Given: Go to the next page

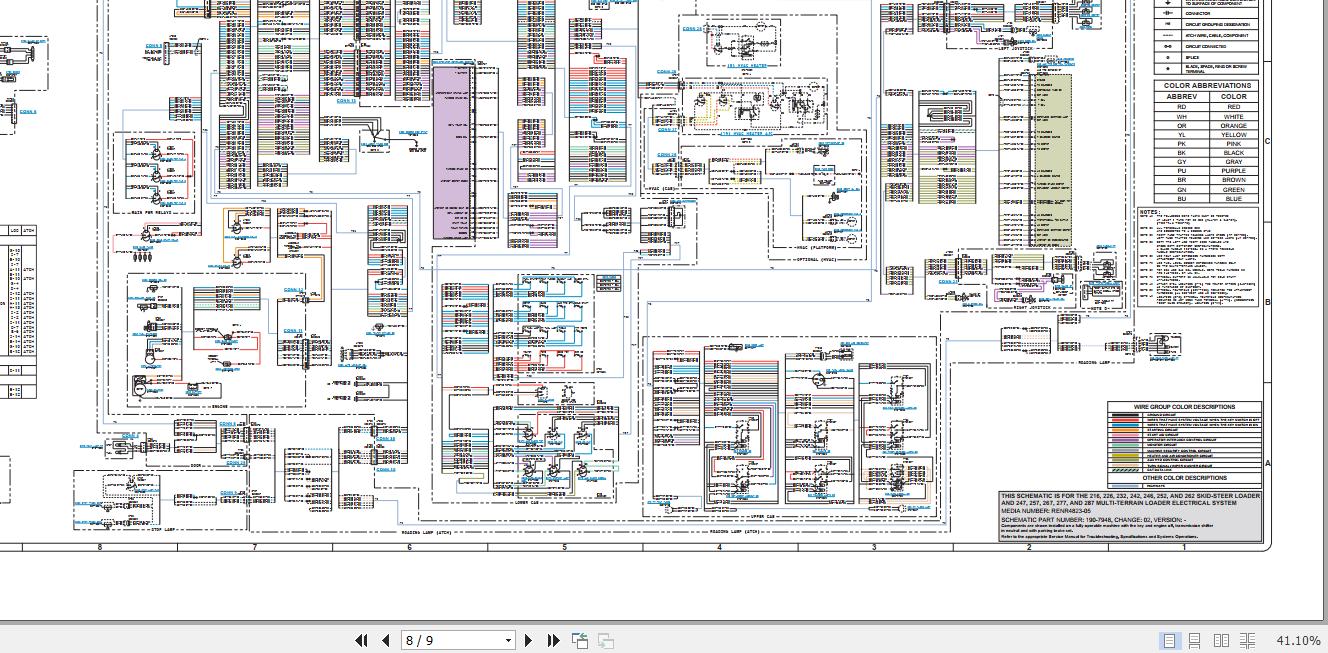Looking at the screenshot, I should click(529, 641).
